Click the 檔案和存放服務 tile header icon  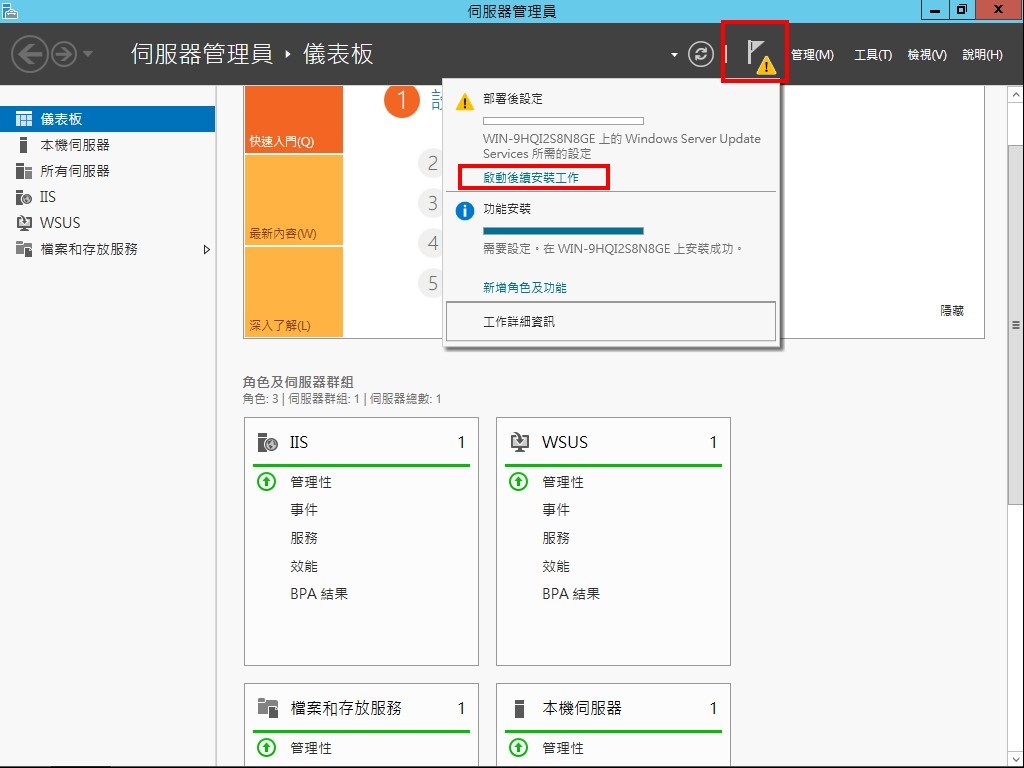(268, 707)
